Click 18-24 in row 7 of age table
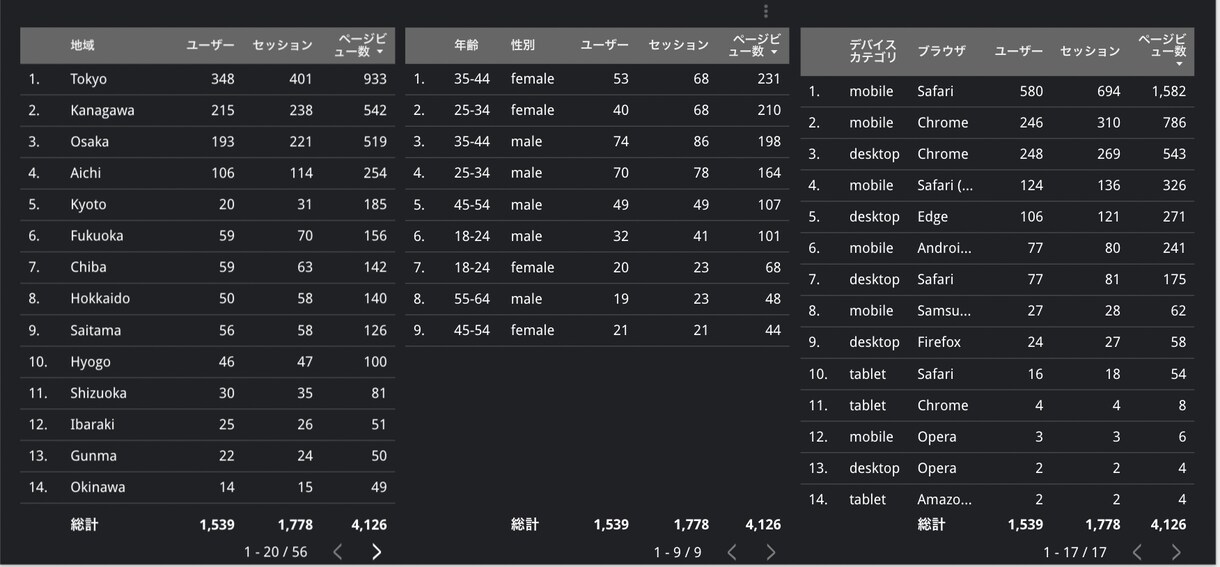Screen dimensions: 1220x567 point(472,267)
